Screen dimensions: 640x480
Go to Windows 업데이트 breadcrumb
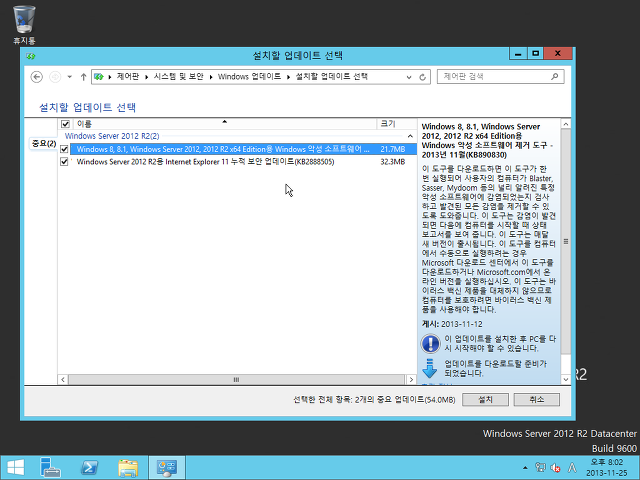click(x=249, y=76)
